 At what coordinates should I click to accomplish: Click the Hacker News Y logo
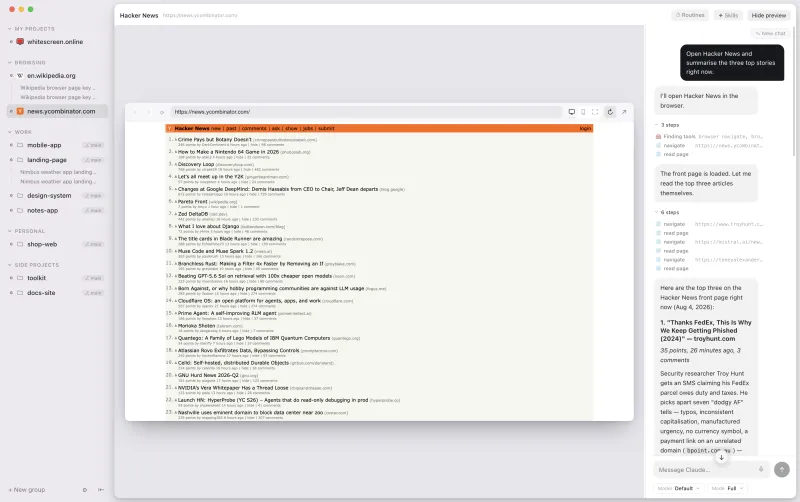(x=169, y=129)
